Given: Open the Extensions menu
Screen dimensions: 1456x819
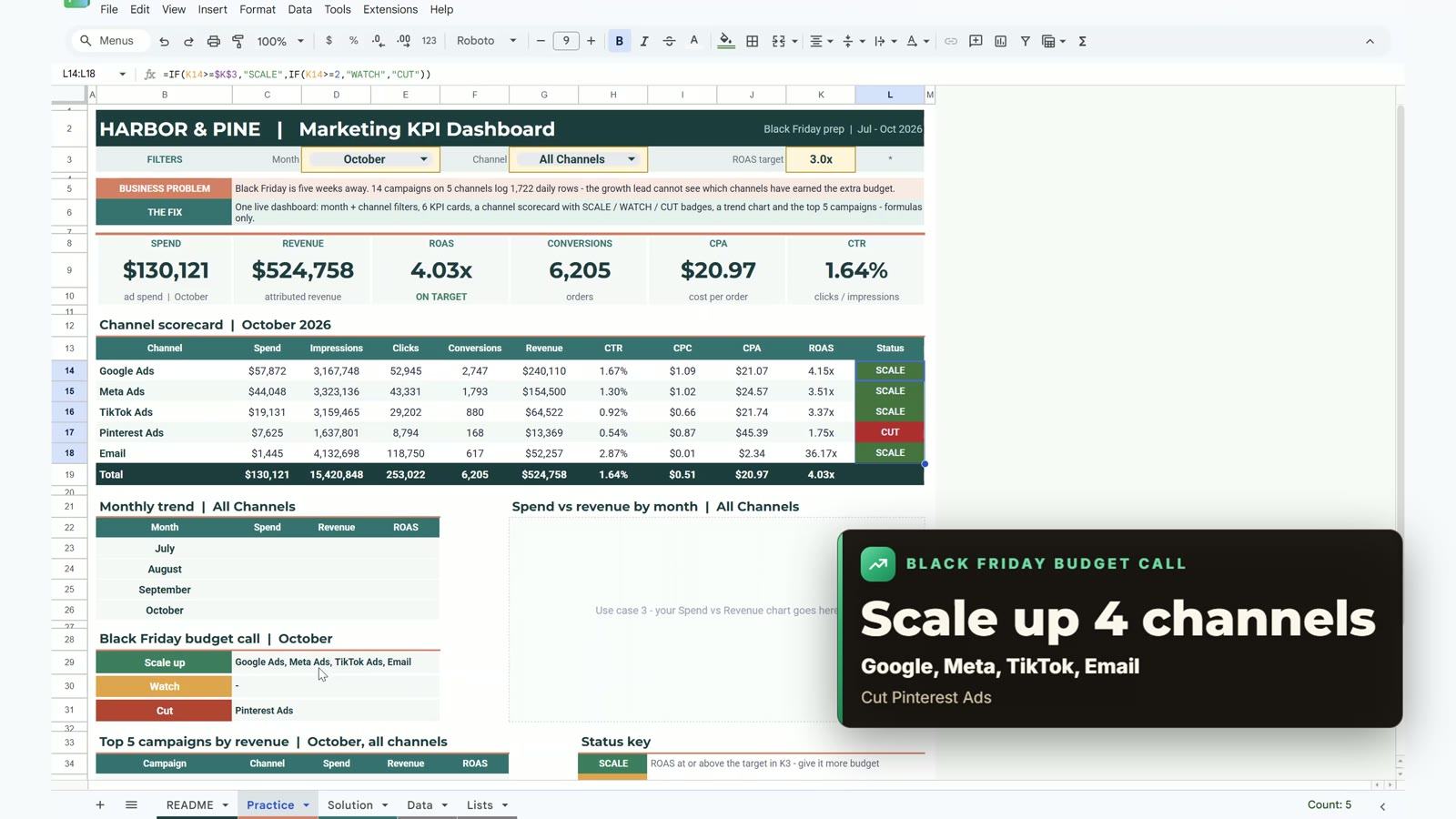Looking at the screenshot, I should (390, 9).
